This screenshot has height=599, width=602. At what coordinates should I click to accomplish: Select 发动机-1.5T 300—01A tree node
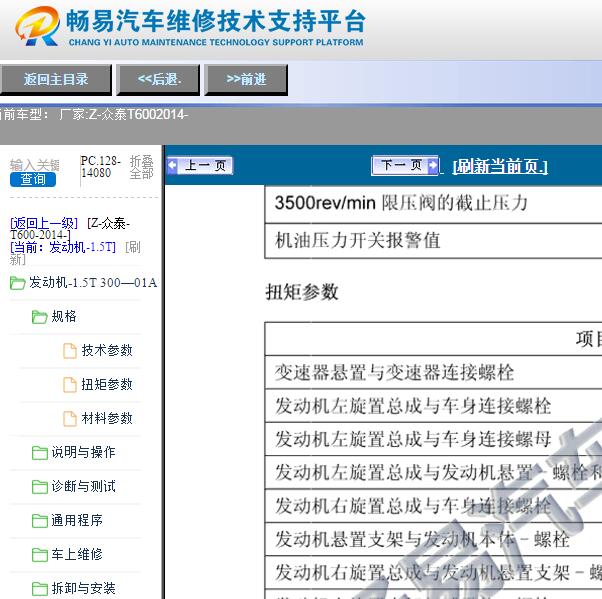[x=93, y=283]
